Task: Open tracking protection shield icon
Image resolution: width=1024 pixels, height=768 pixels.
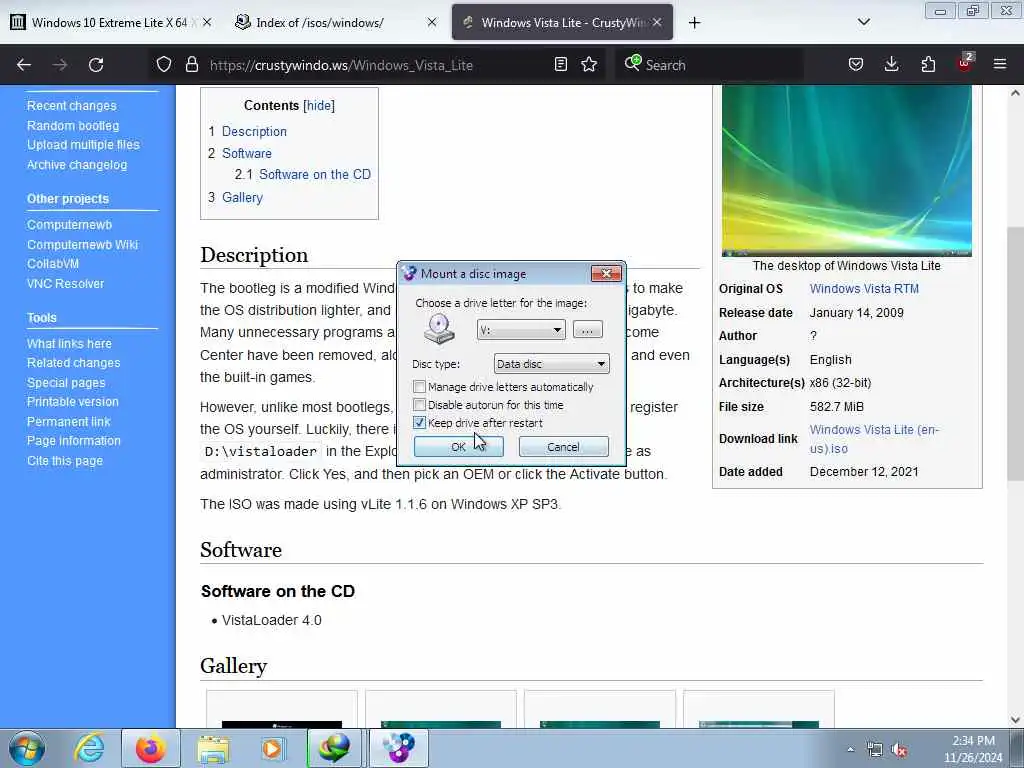Action: [164, 64]
